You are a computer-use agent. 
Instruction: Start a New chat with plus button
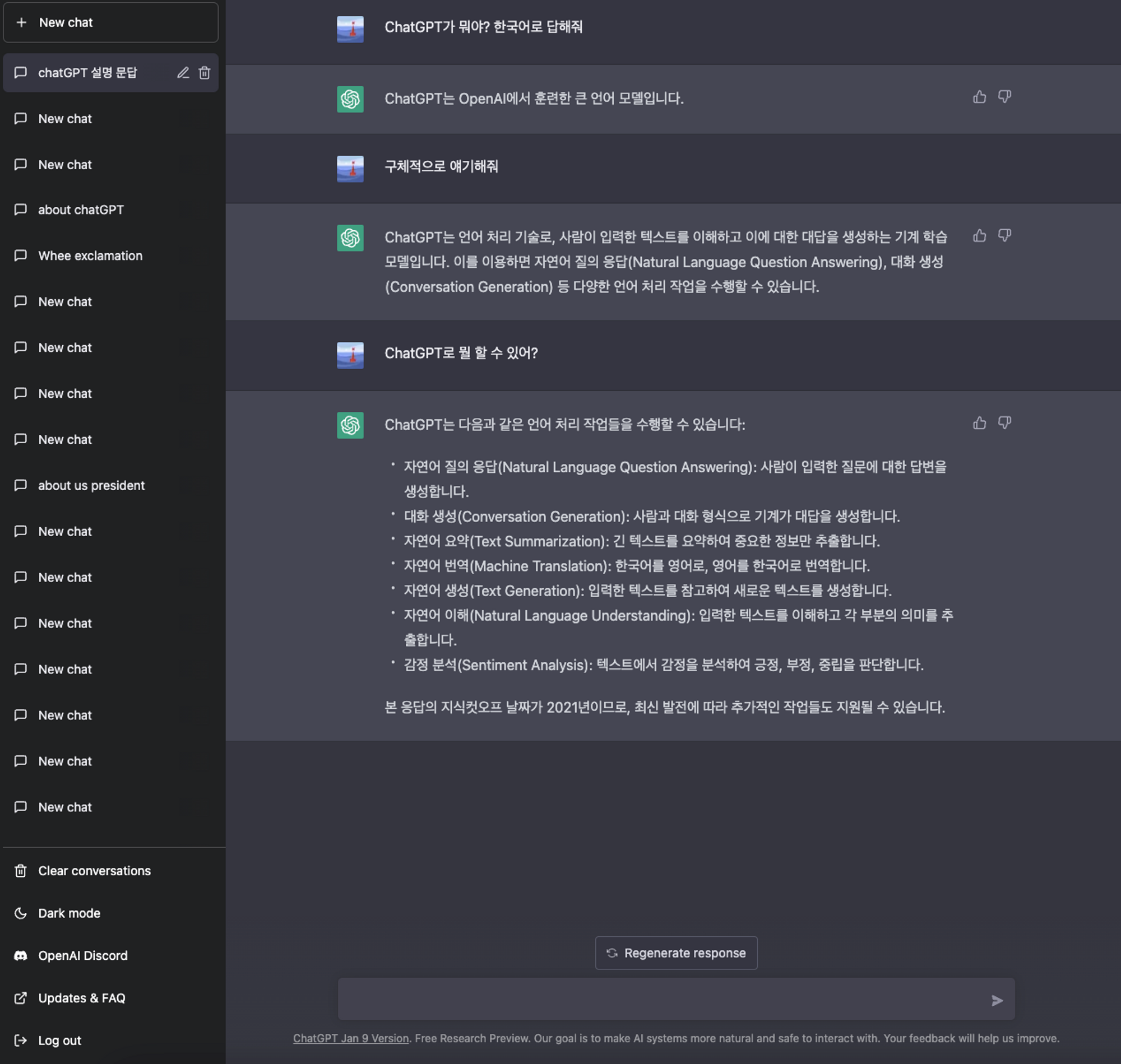(x=110, y=22)
